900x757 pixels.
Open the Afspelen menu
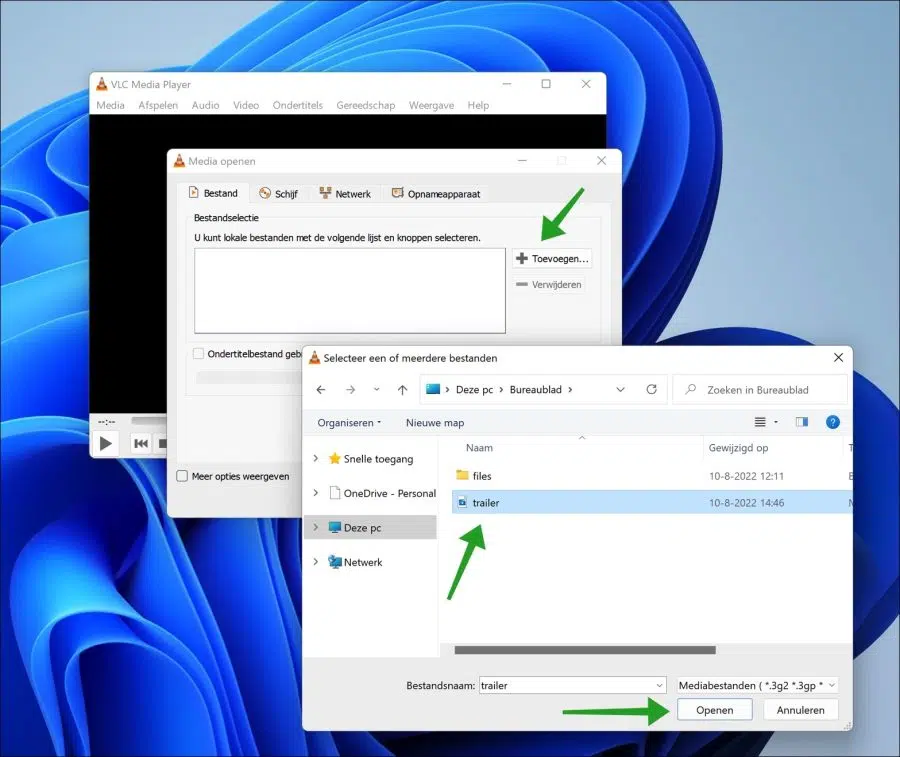(x=158, y=105)
